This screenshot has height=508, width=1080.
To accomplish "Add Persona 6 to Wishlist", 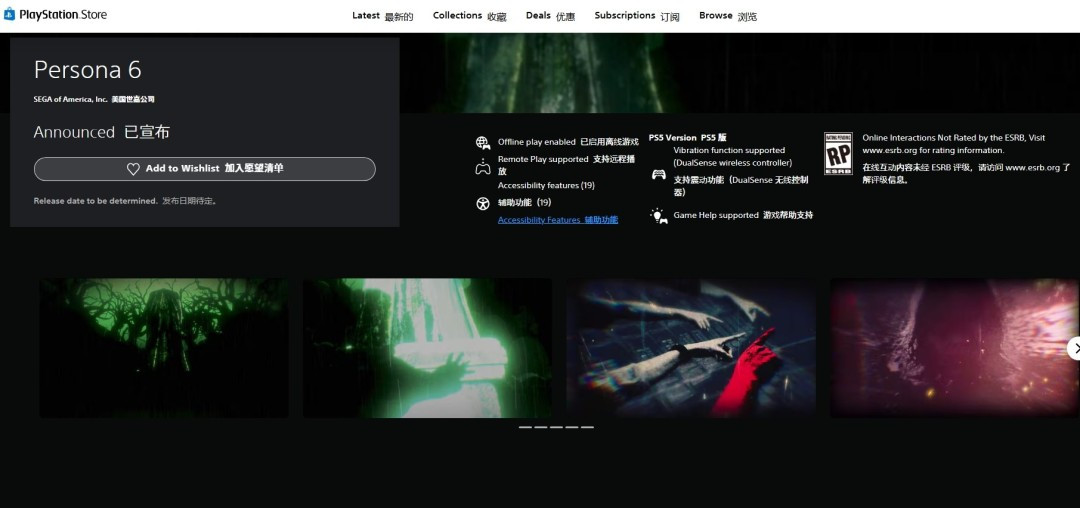I will click(205, 169).
